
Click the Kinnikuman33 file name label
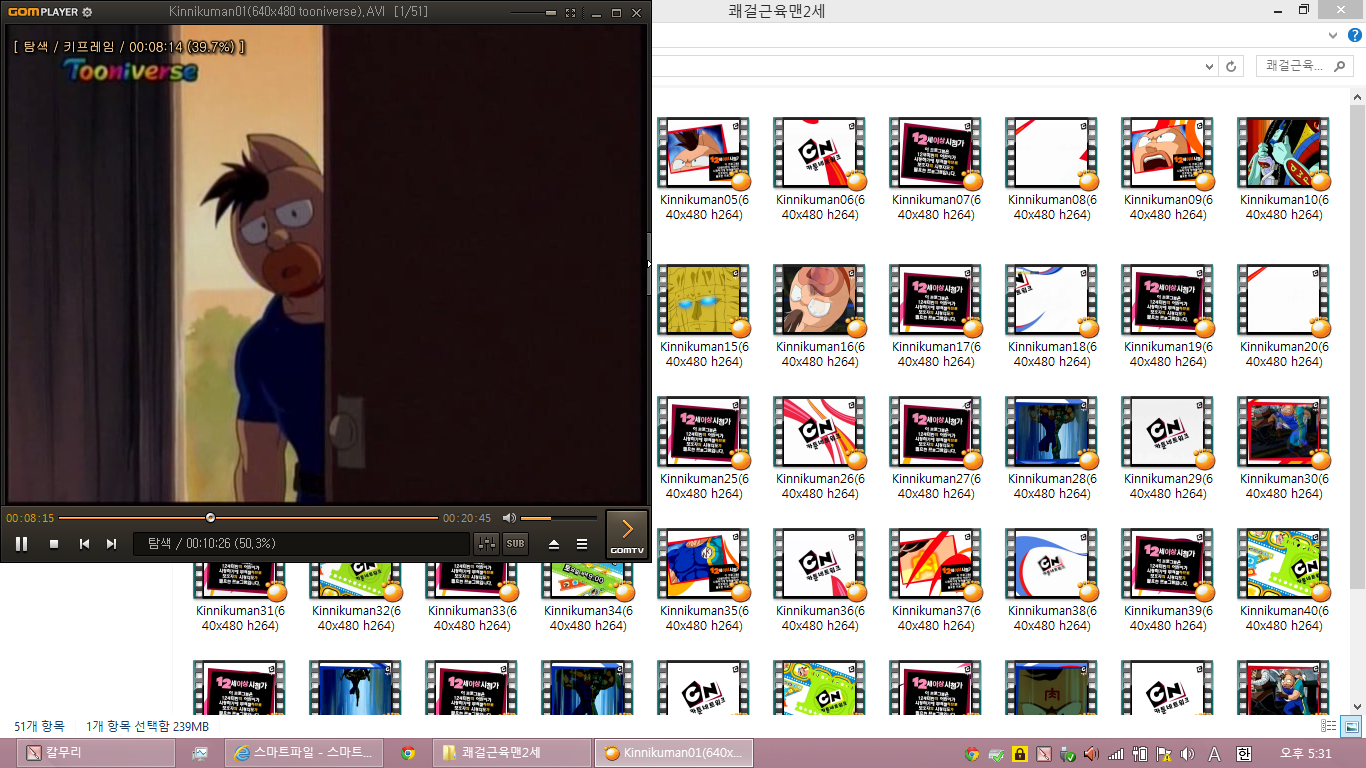coord(471,618)
